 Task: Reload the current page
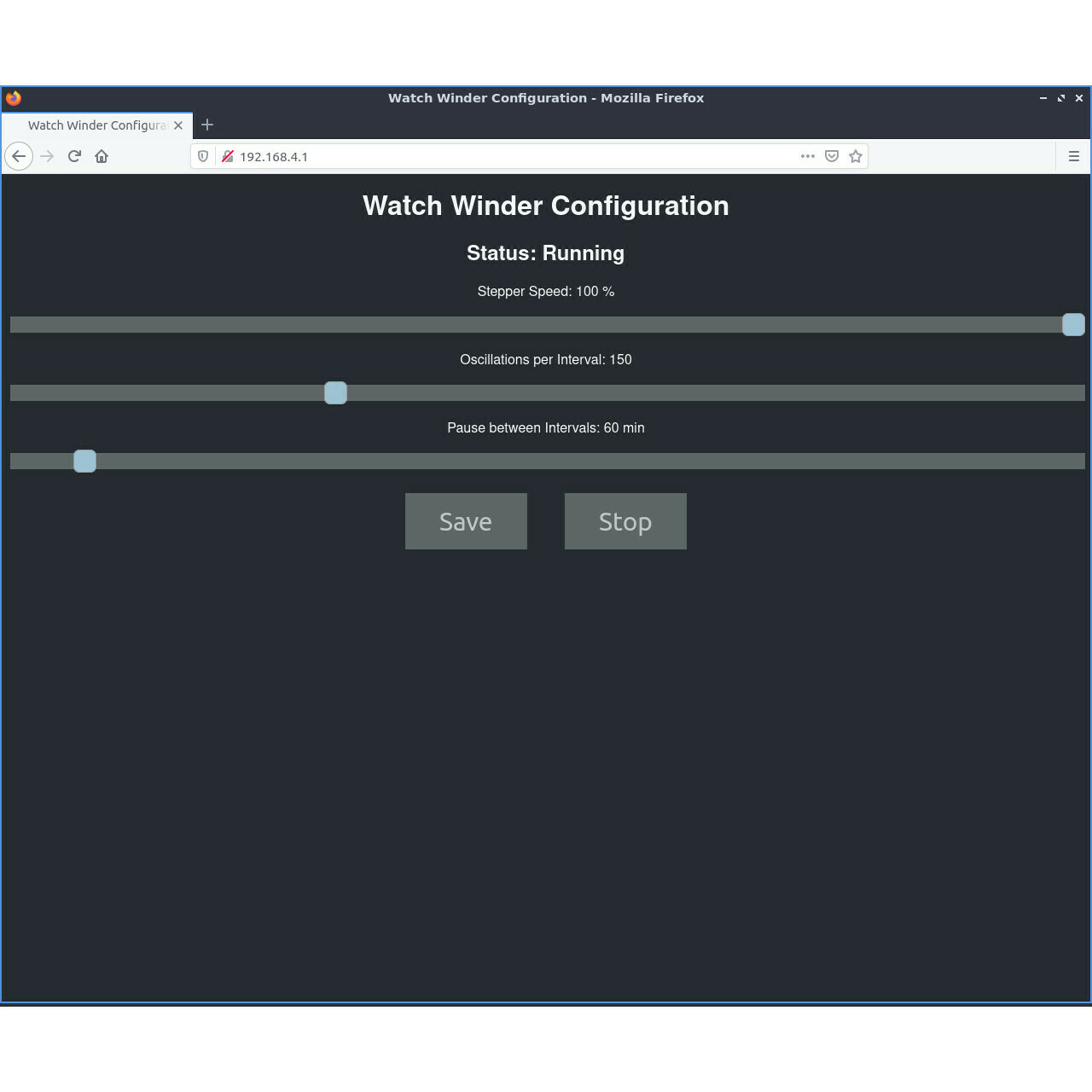74,156
